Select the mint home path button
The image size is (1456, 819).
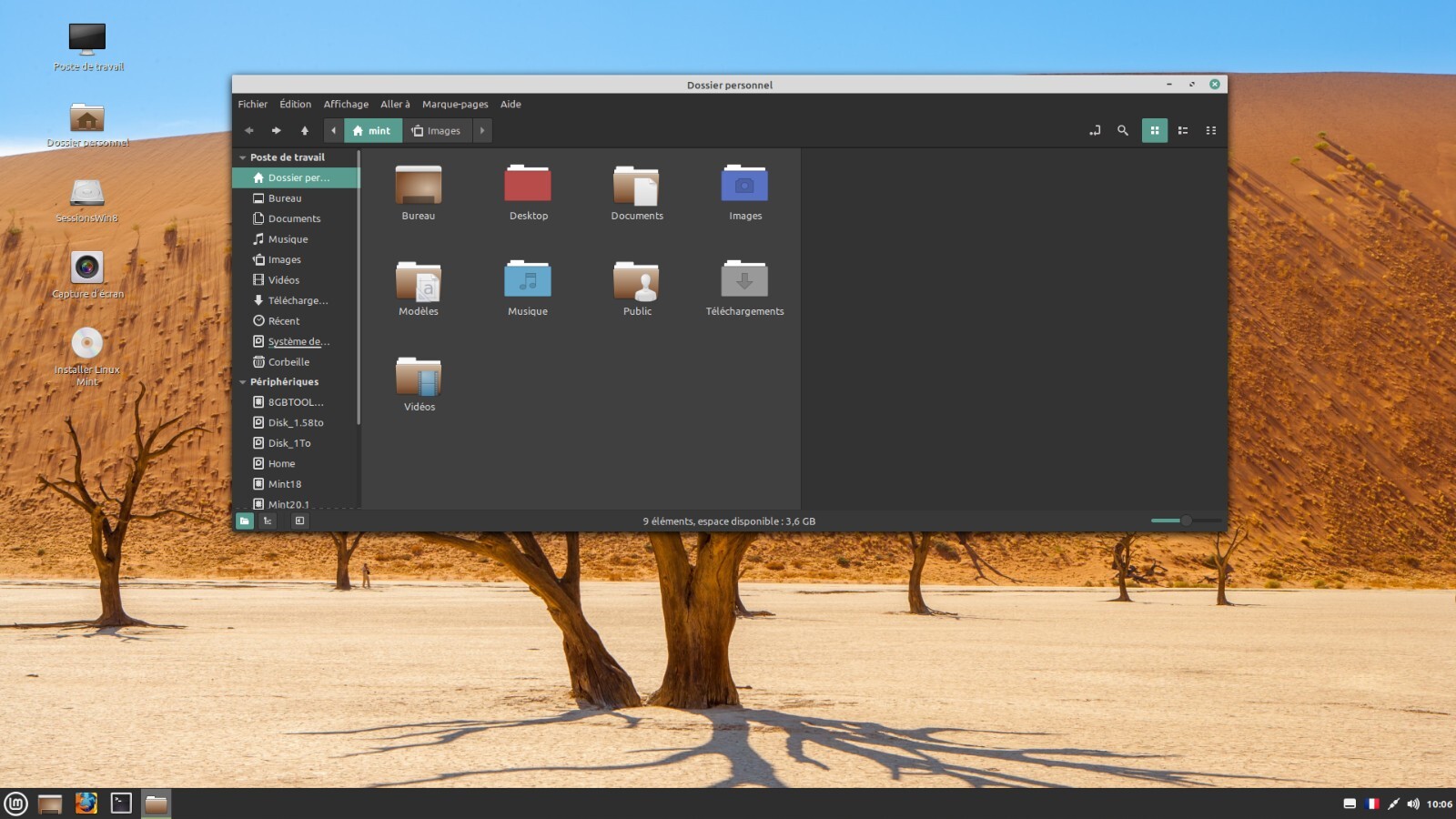click(372, 130)
